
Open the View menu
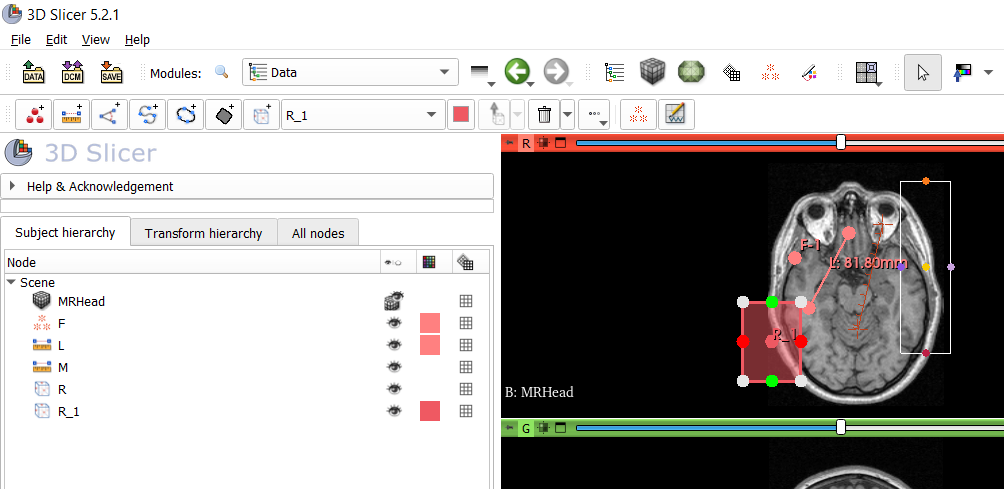coord(96,40)
